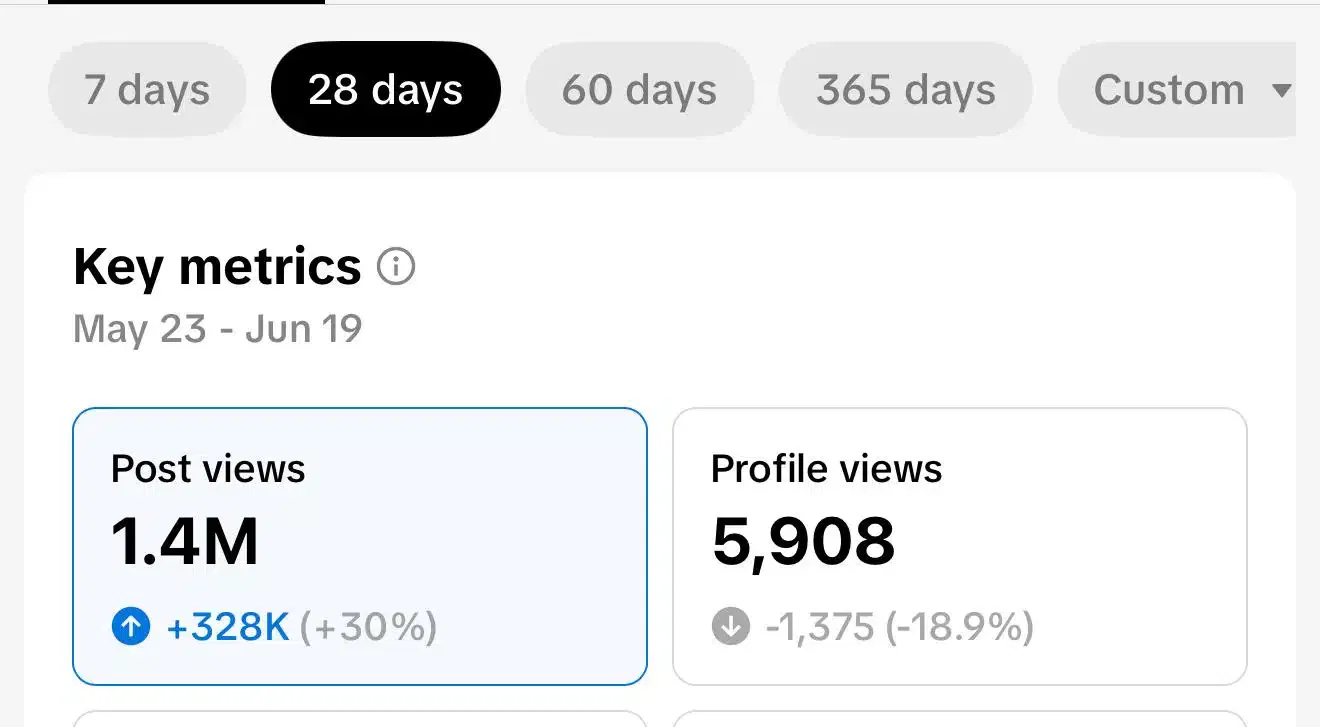Click the blue up-arrow icon in Post views
Viewport: 1320px width, 727px height.
coord(131,627)
